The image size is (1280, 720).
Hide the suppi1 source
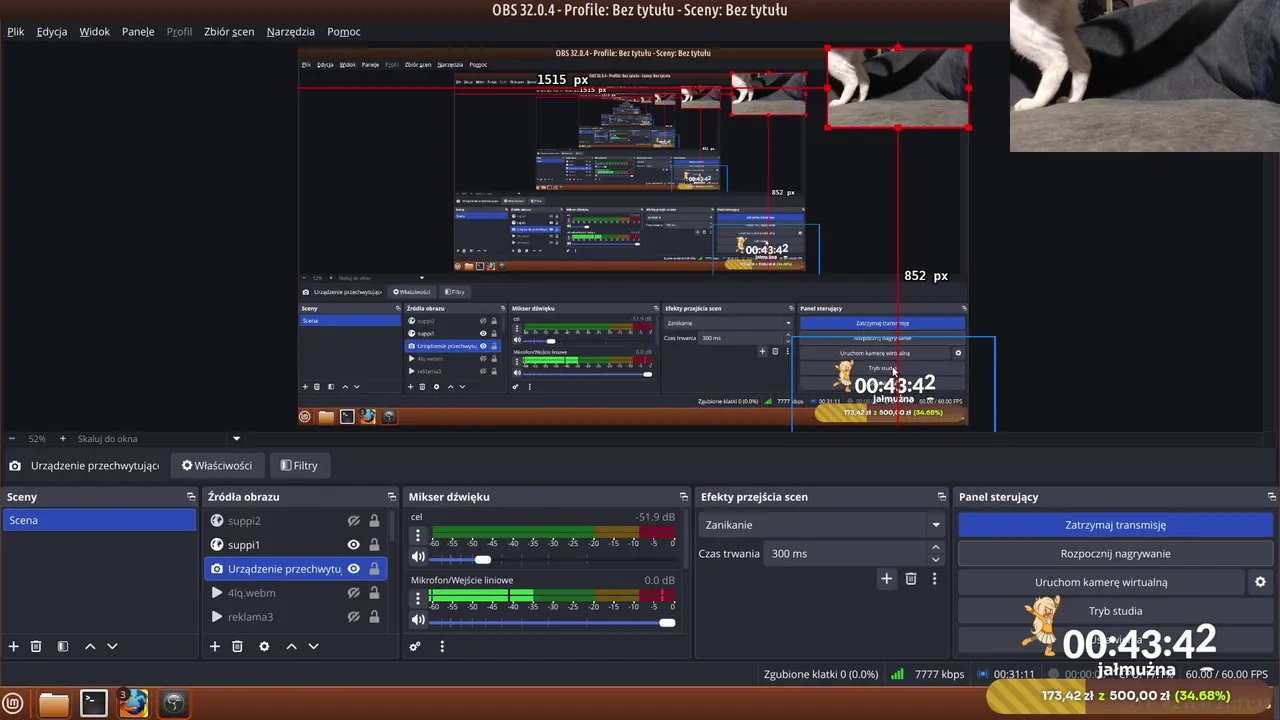353,545
